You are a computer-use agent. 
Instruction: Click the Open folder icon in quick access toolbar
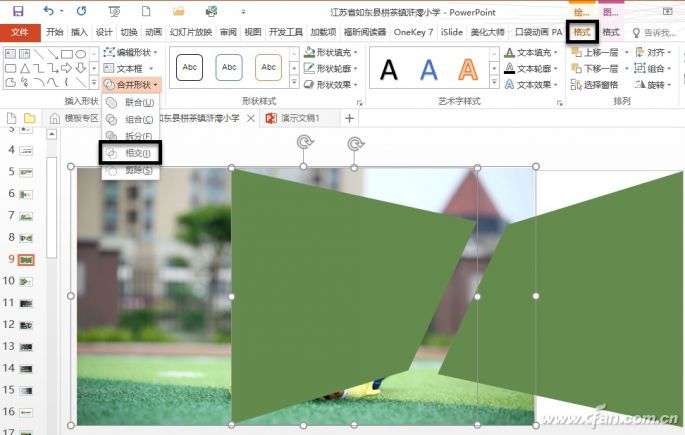pyautogui.click(x=178, y=11)
